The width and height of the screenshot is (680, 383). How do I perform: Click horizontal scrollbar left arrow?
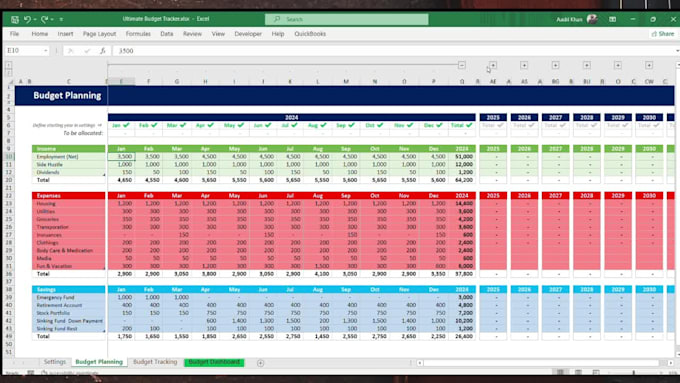[420, 363]
